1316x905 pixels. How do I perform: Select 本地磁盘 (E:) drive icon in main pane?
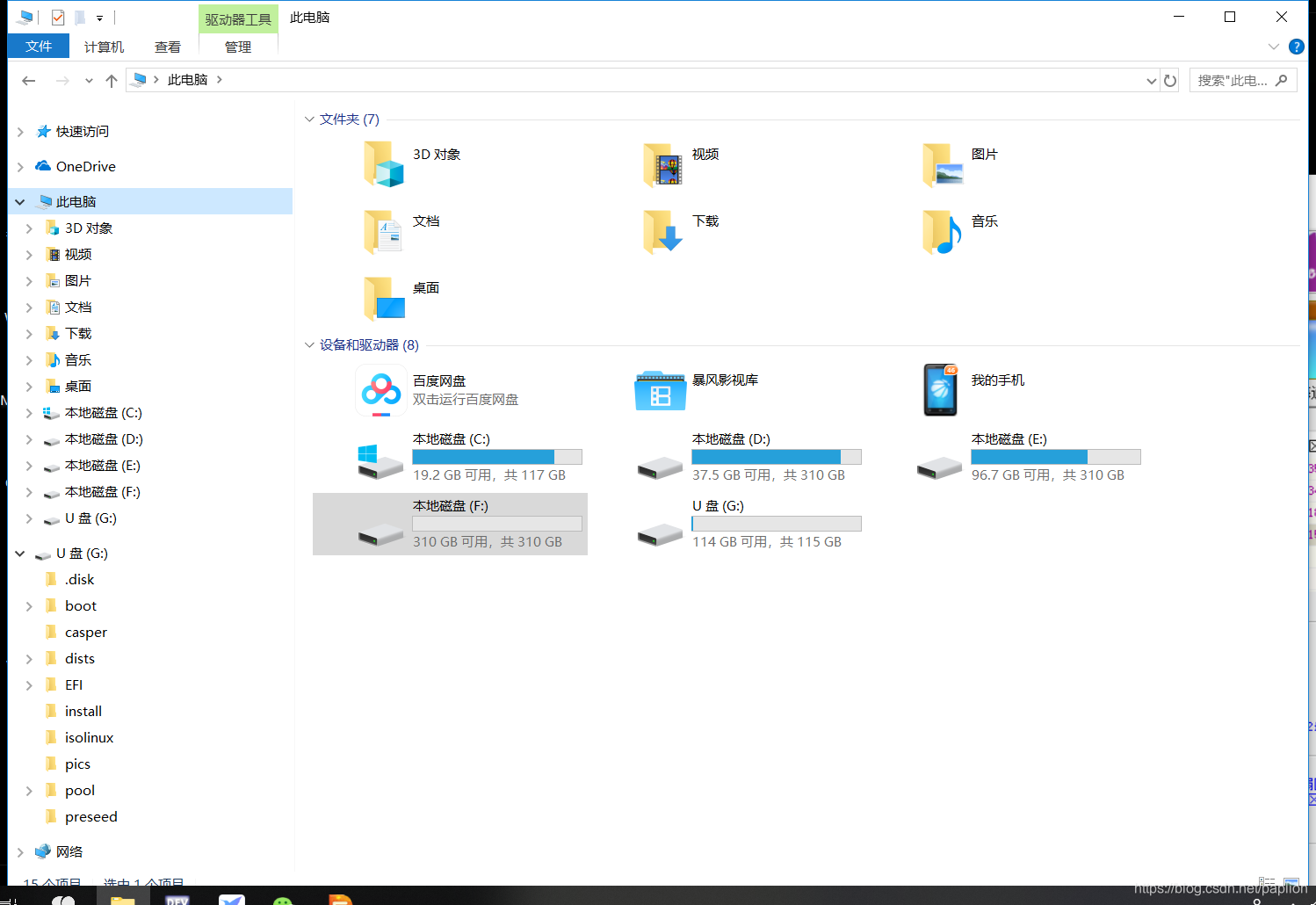[940, 467]
